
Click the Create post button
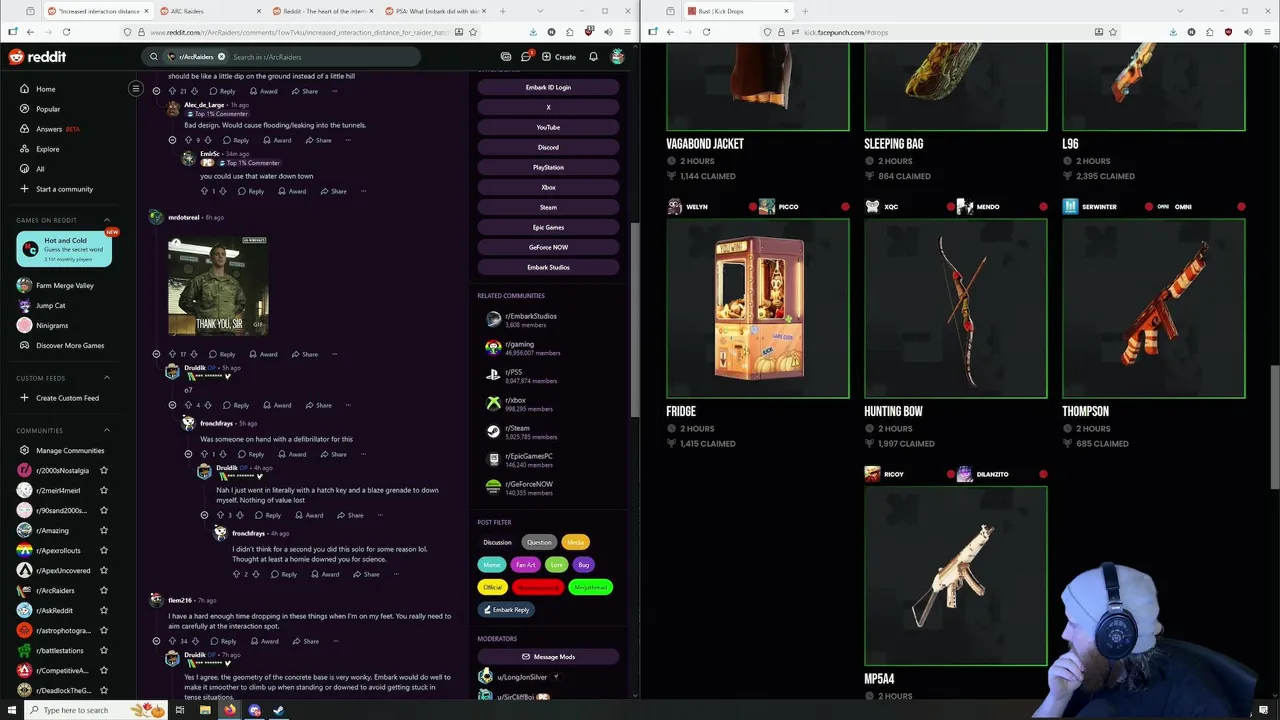coord(559,57)
